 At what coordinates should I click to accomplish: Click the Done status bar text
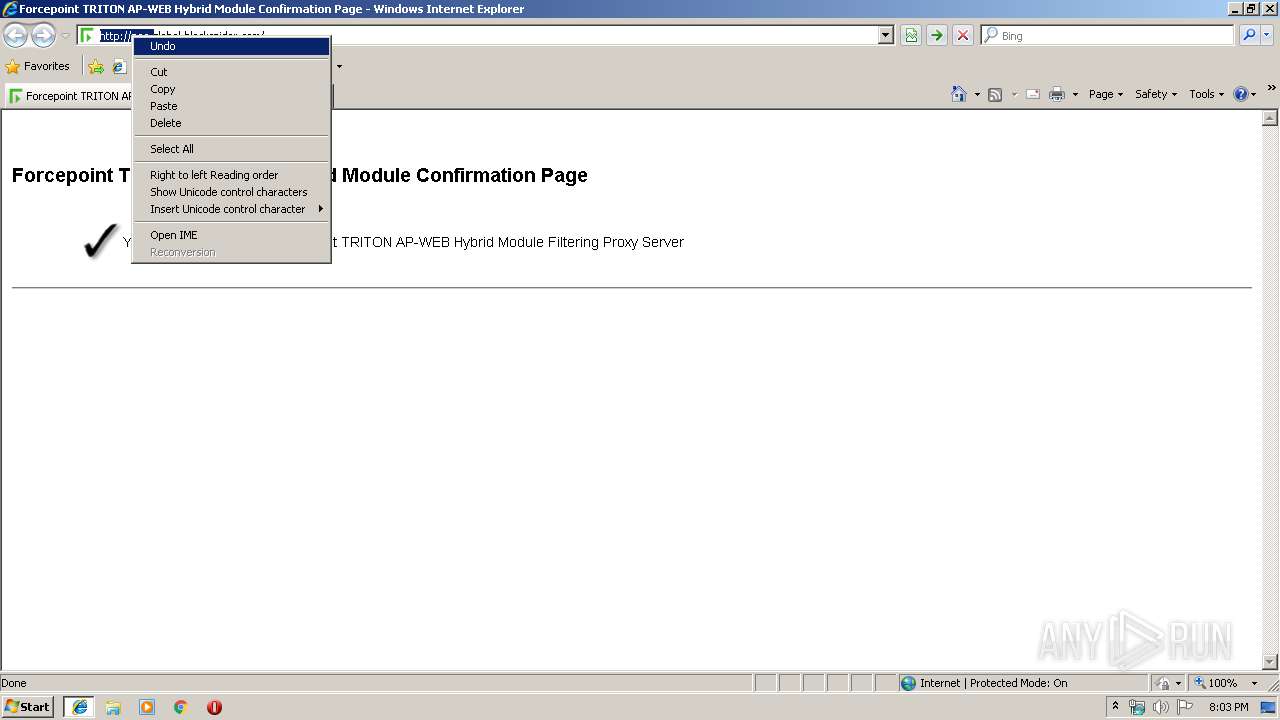coord(14,683)
